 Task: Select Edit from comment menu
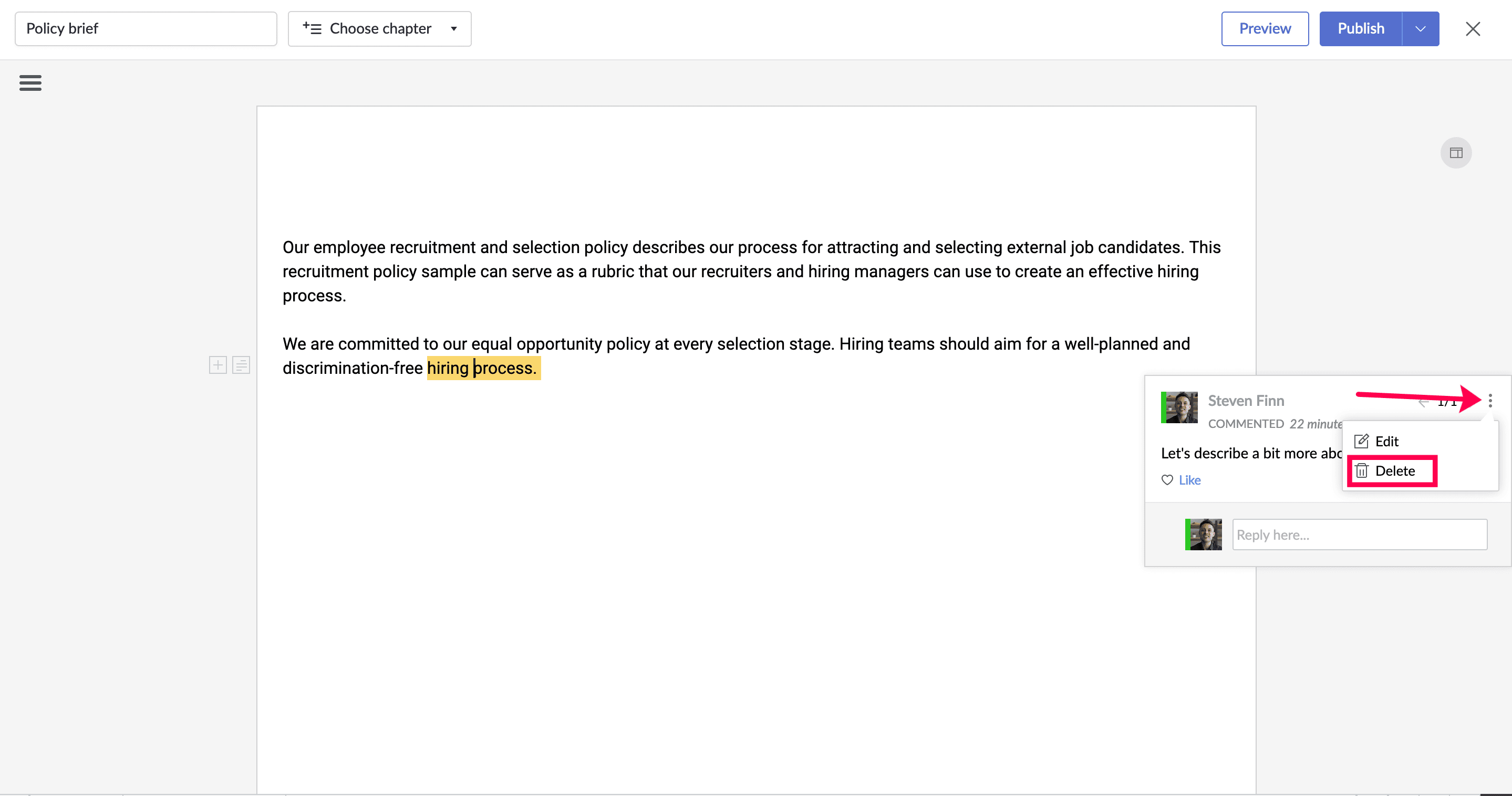coord(1386,441)
